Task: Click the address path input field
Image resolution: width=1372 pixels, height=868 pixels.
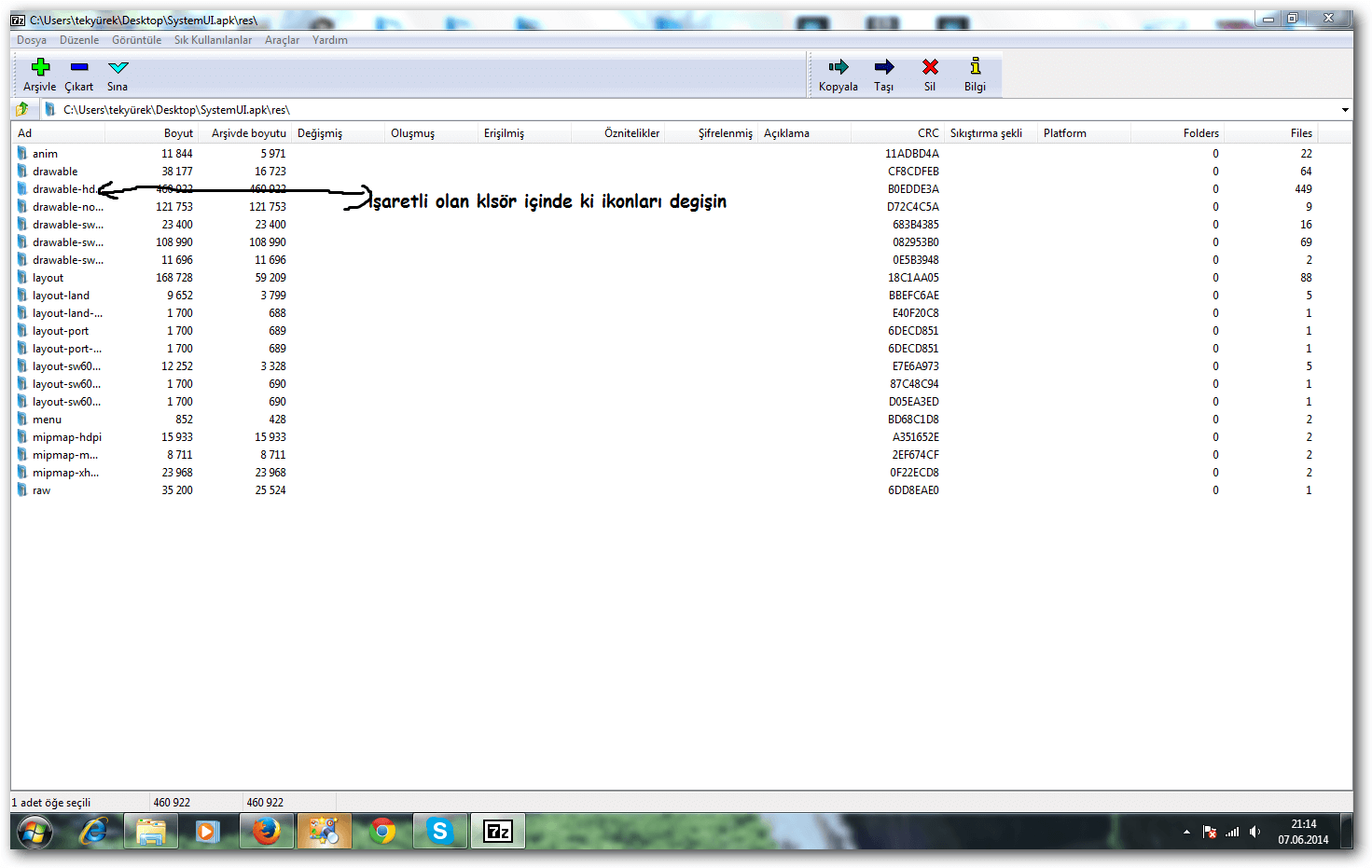Action: pos(653,110)
